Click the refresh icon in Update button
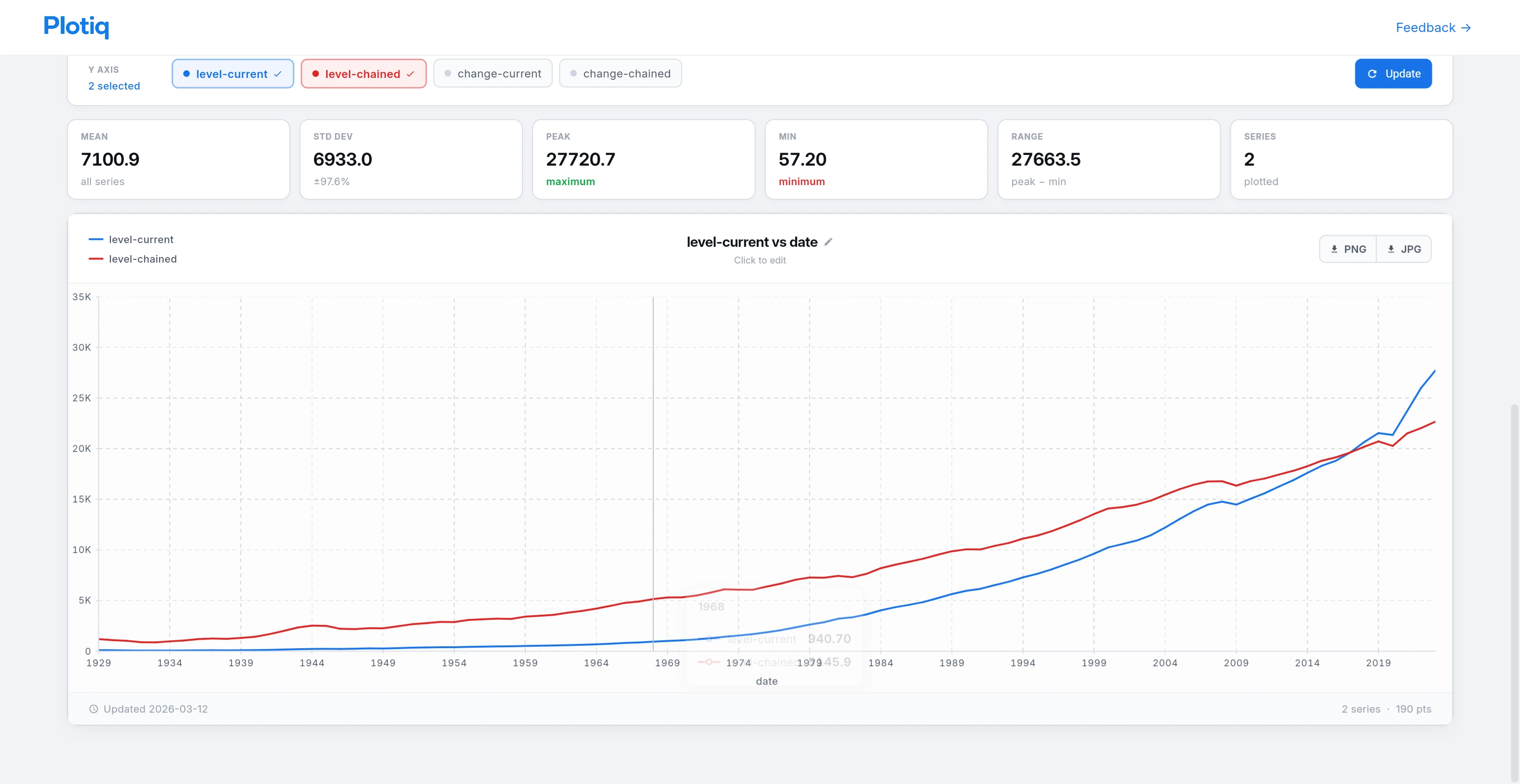Image resolution: width=1520 pixels, height=784 pixels. coord(1372,74)
